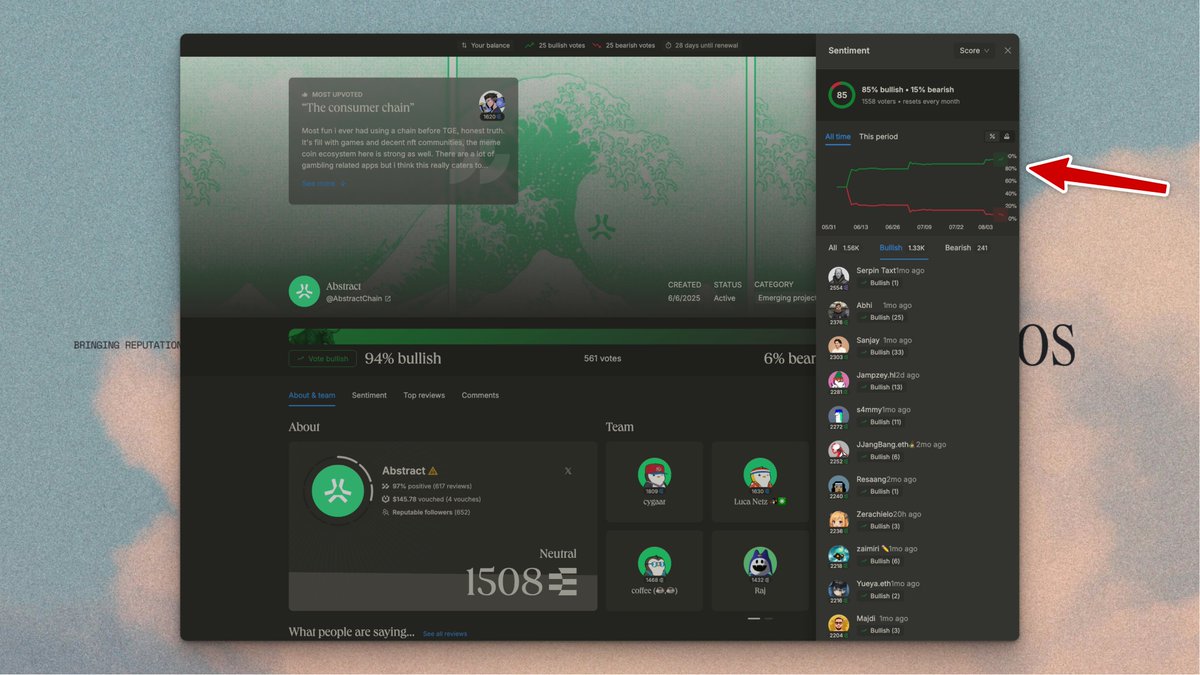The image size is (1200, 675).
Task: Open Serpin Taxt's avatar
Action: (x=839, y=276)
